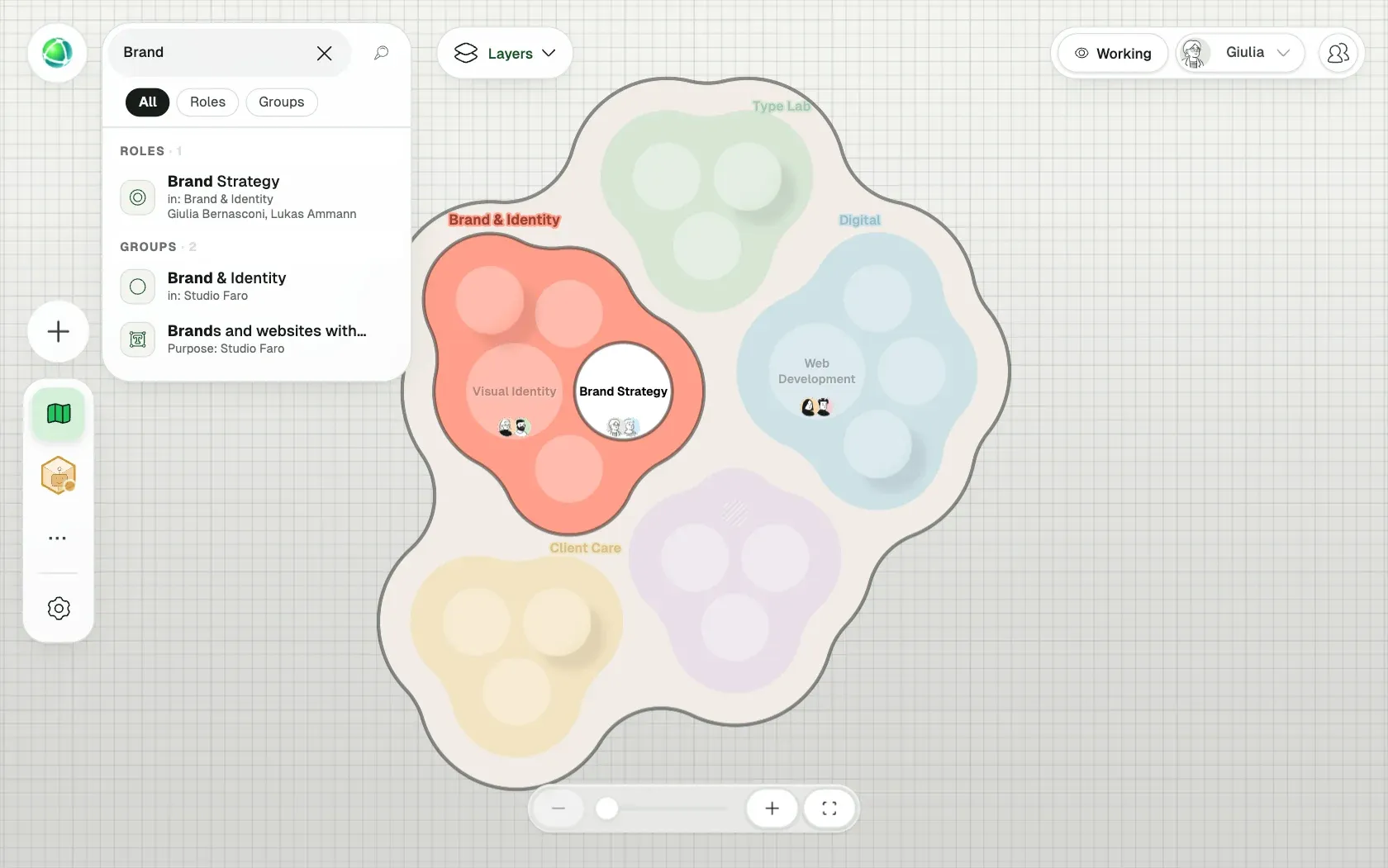The height and width of the screenshot is (868, 1388).
Task: Open the Giulia user dropdown
Action: tap(1240, 53)
